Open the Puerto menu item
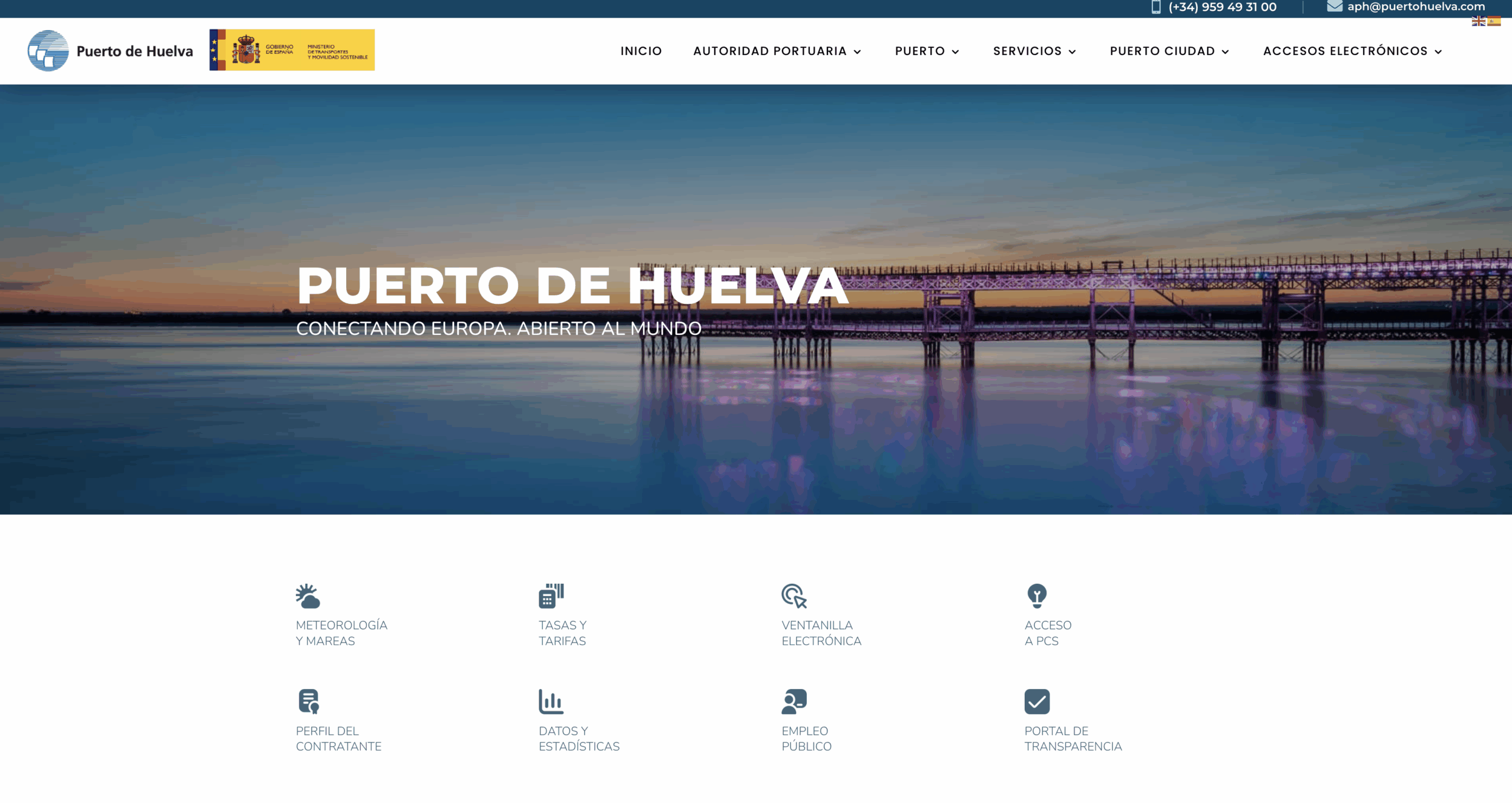 tap(926, 51)
